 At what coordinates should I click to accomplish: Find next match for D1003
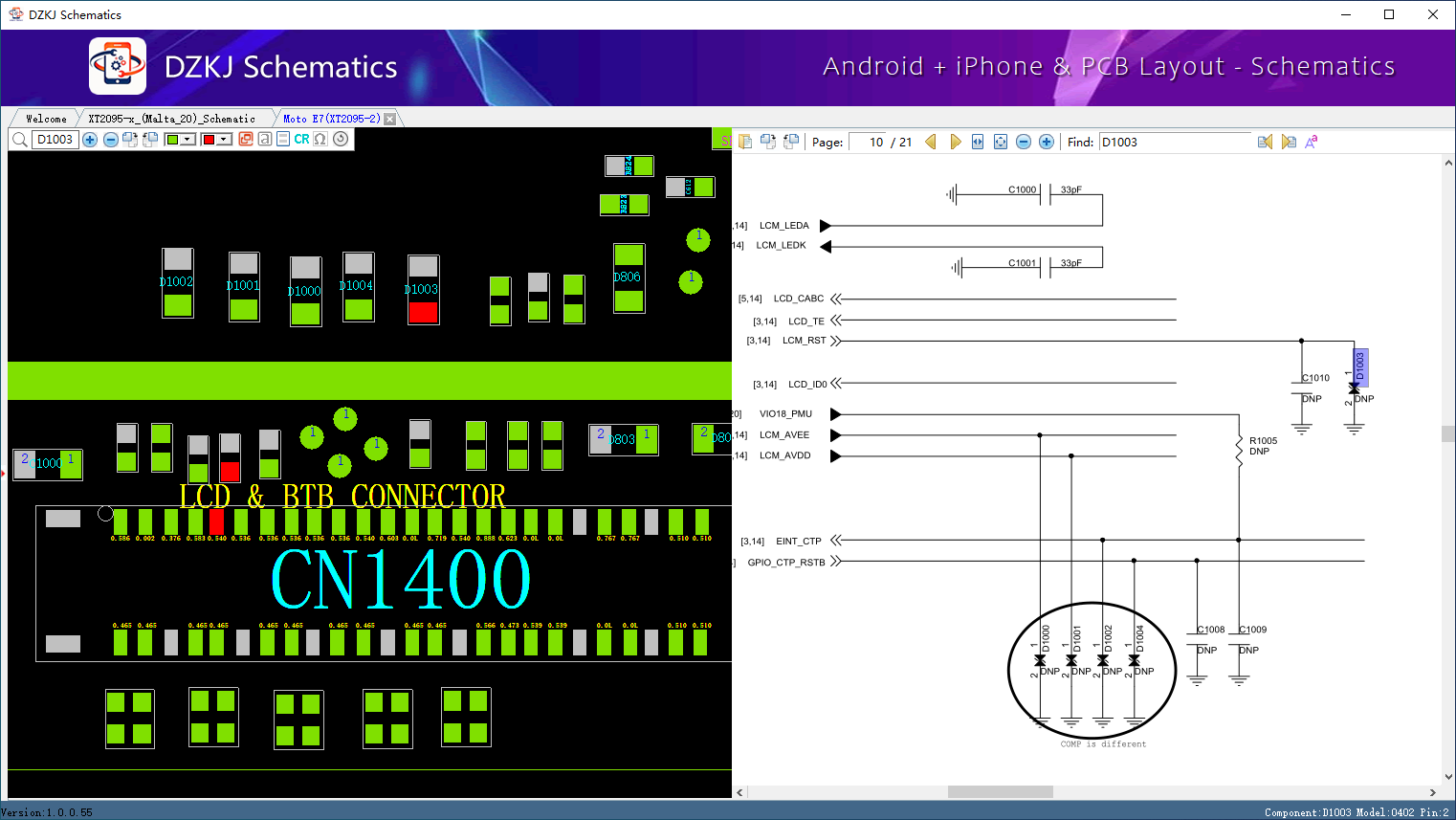pyautogui.click(x=1289, y=142)
